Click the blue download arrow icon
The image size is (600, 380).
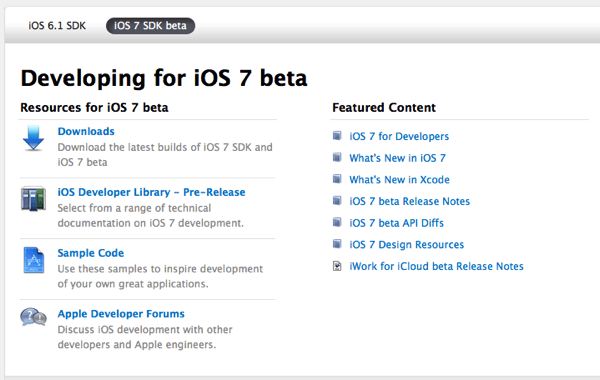(33, 138)
